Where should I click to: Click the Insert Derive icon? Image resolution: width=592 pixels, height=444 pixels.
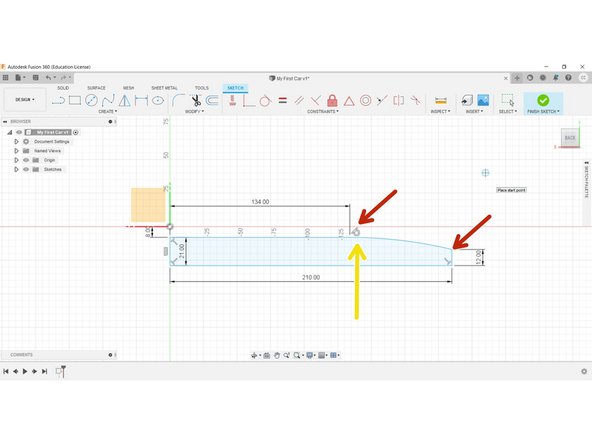[467, 100]
